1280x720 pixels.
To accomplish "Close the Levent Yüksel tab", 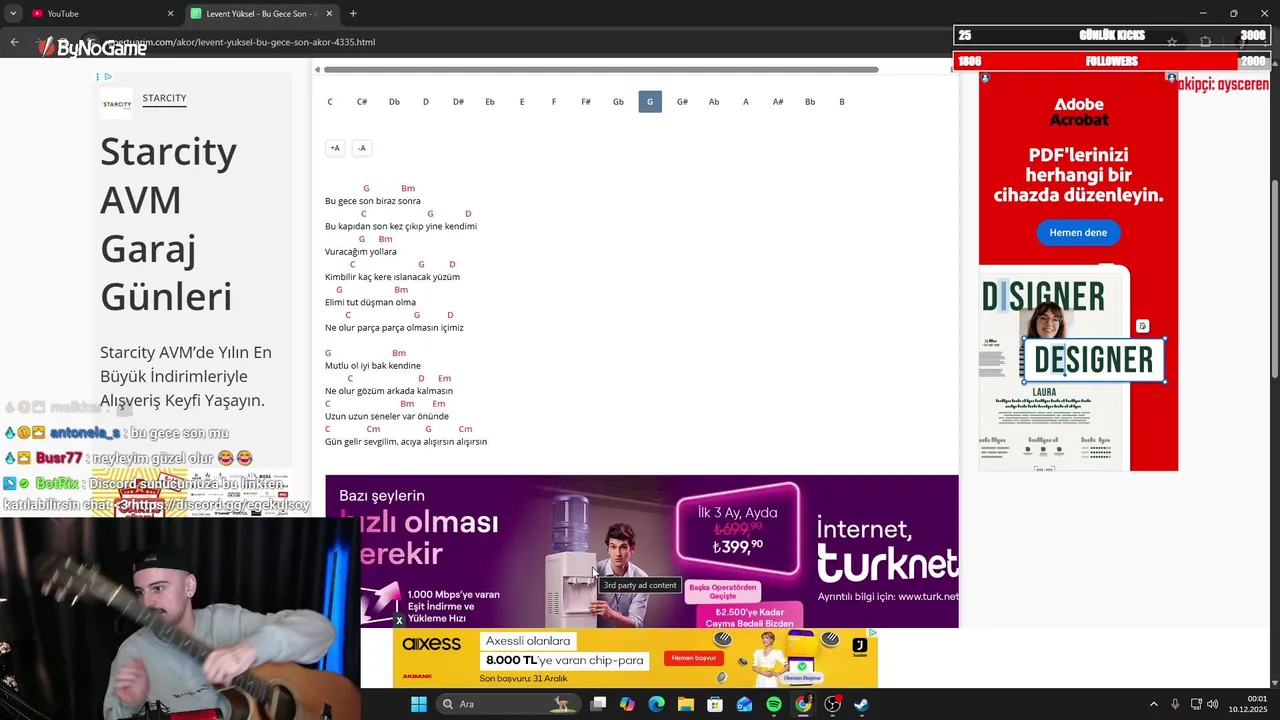I will click(329, 13).
